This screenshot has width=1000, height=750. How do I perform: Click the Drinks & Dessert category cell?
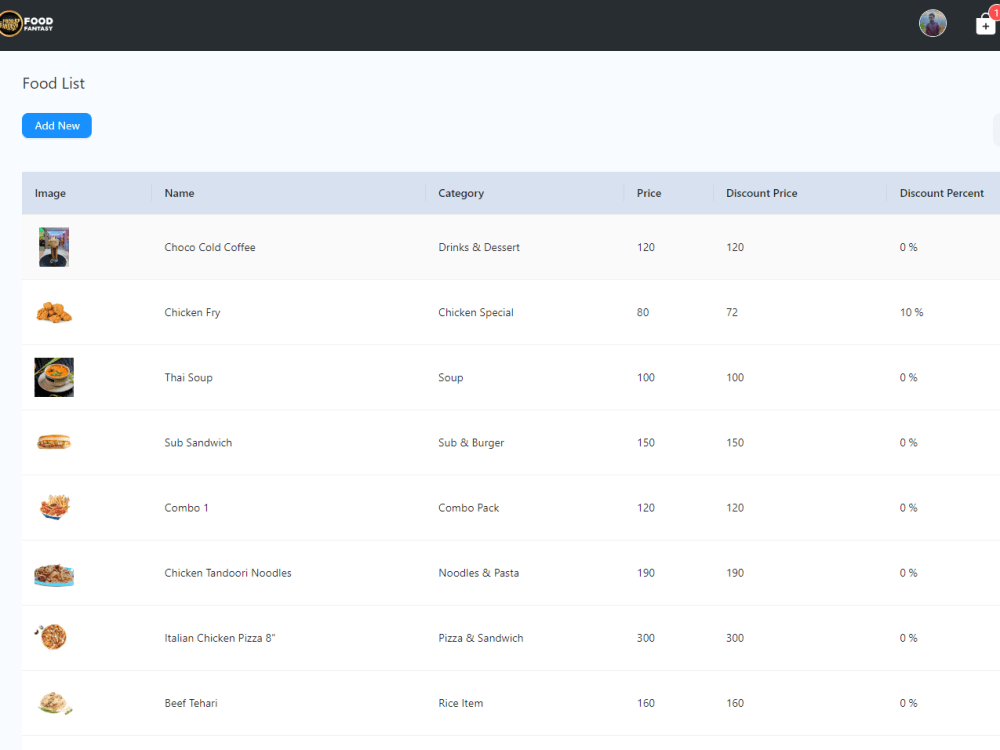pos(479,247)
